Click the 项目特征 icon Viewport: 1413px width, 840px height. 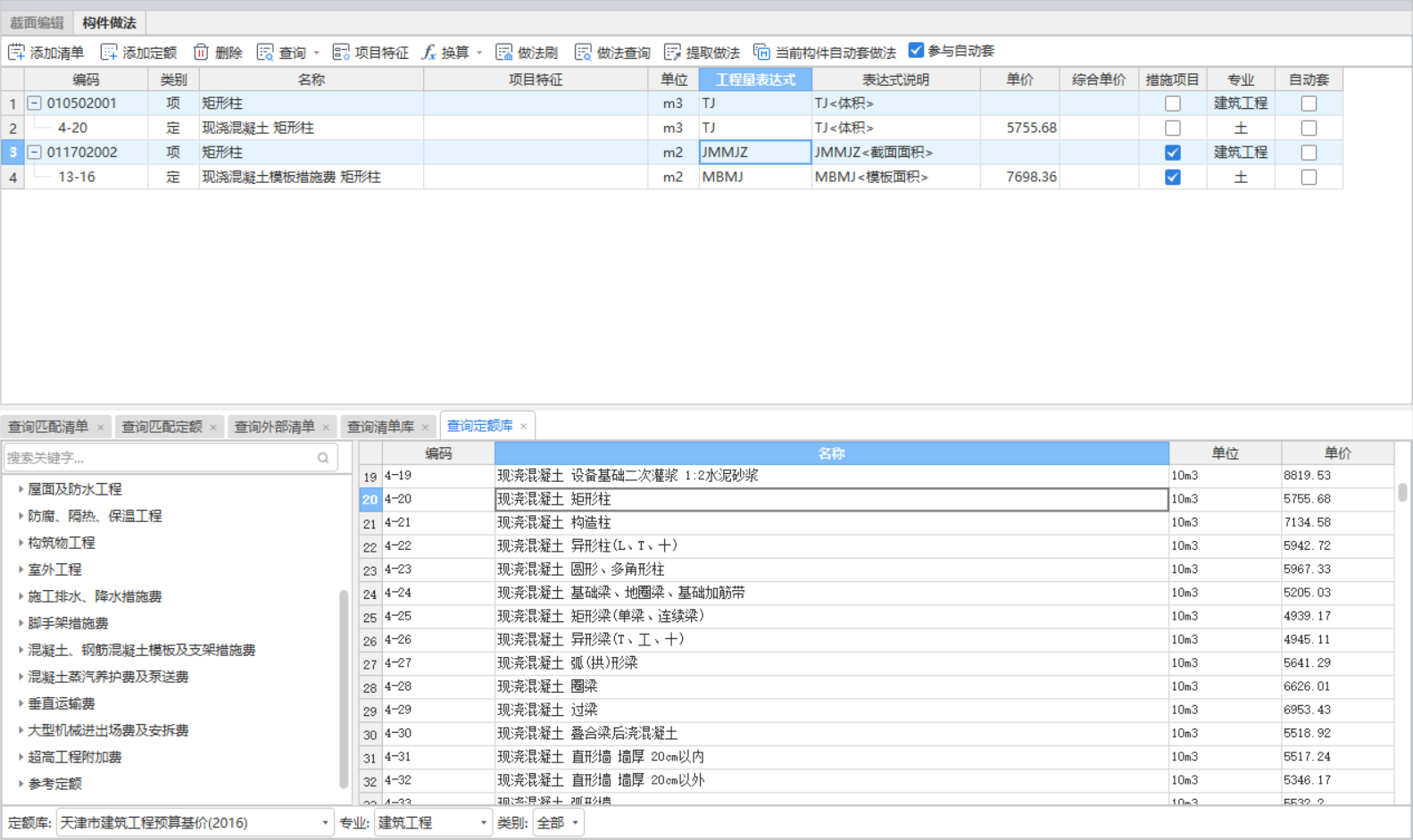point(341,53)
